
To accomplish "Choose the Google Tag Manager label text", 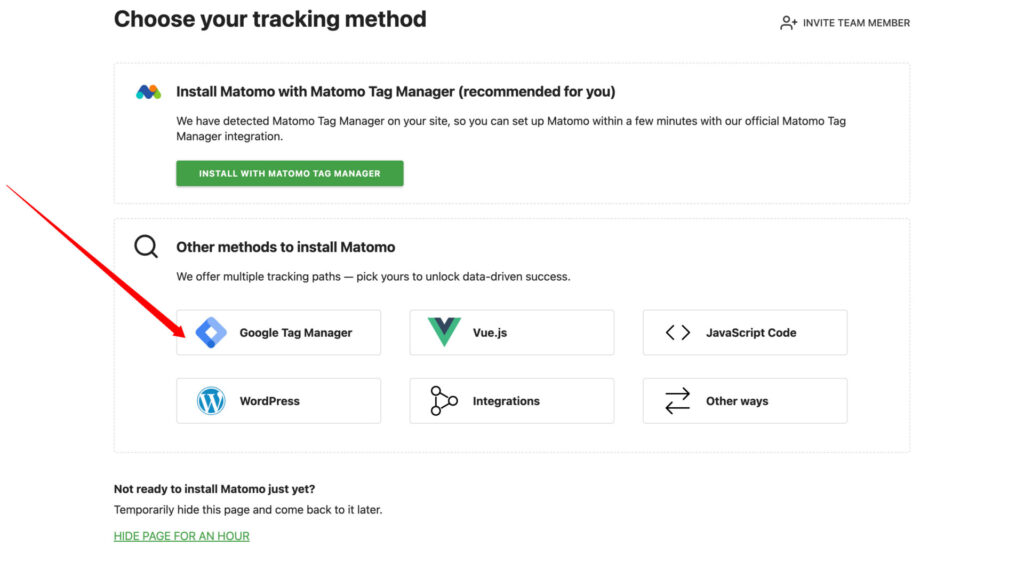I will [x=296, y=333].
